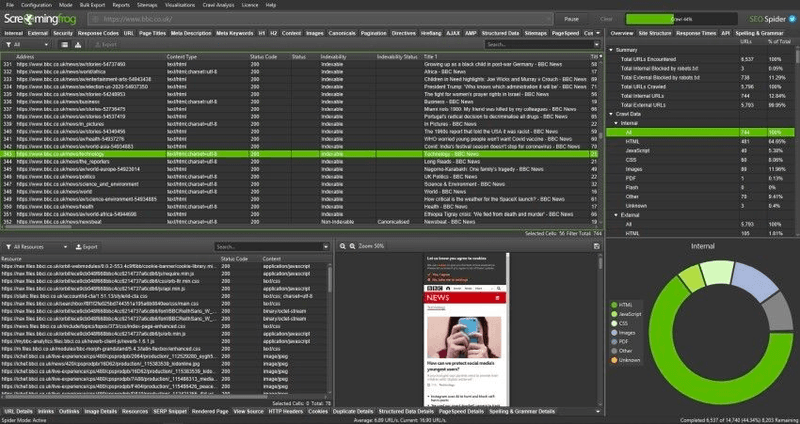This screenshot has width=800, height=424.
Task: Collapse the Summary section in Overview
Action: pyautogui.click(x=611, y=50)
